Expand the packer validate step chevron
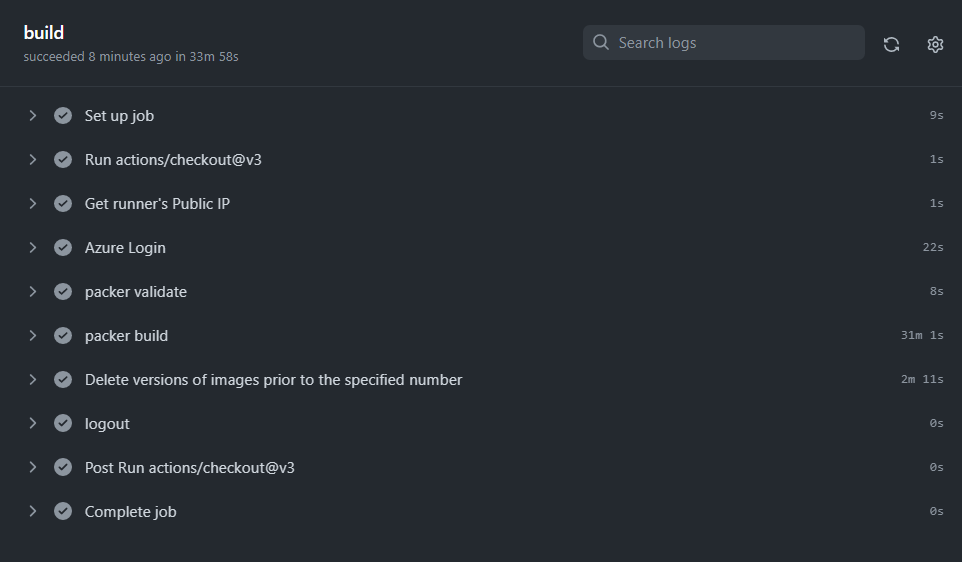 pyautogui.click(x=33, y=292)
